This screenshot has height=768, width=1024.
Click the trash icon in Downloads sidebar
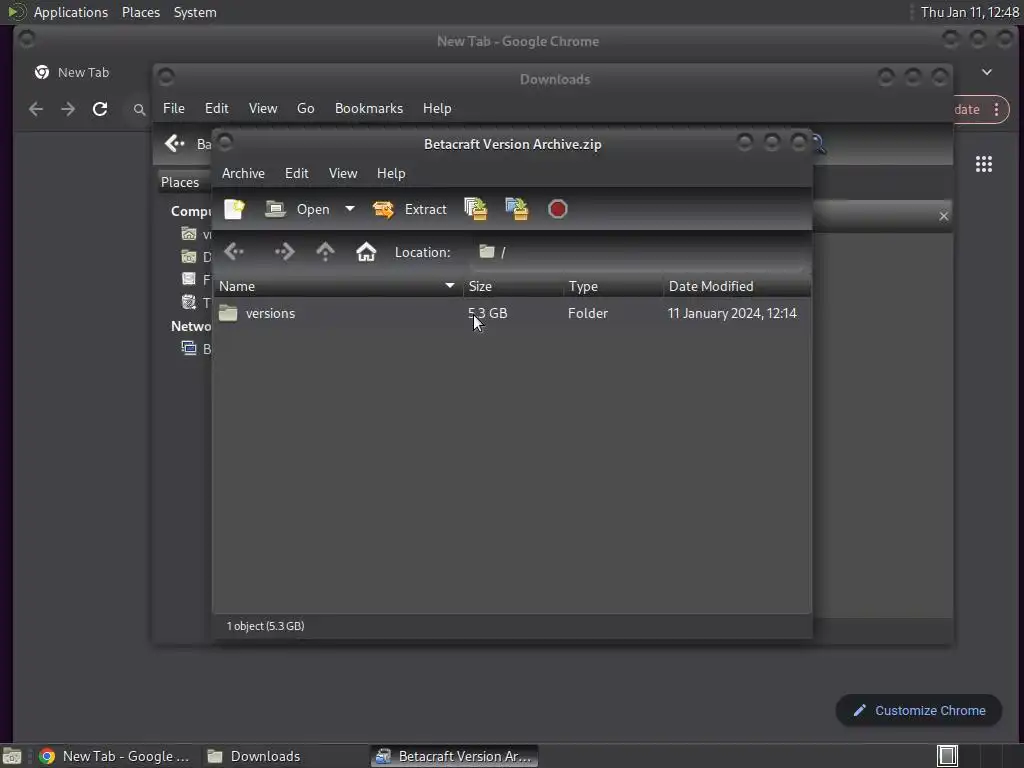coord(189,302)
